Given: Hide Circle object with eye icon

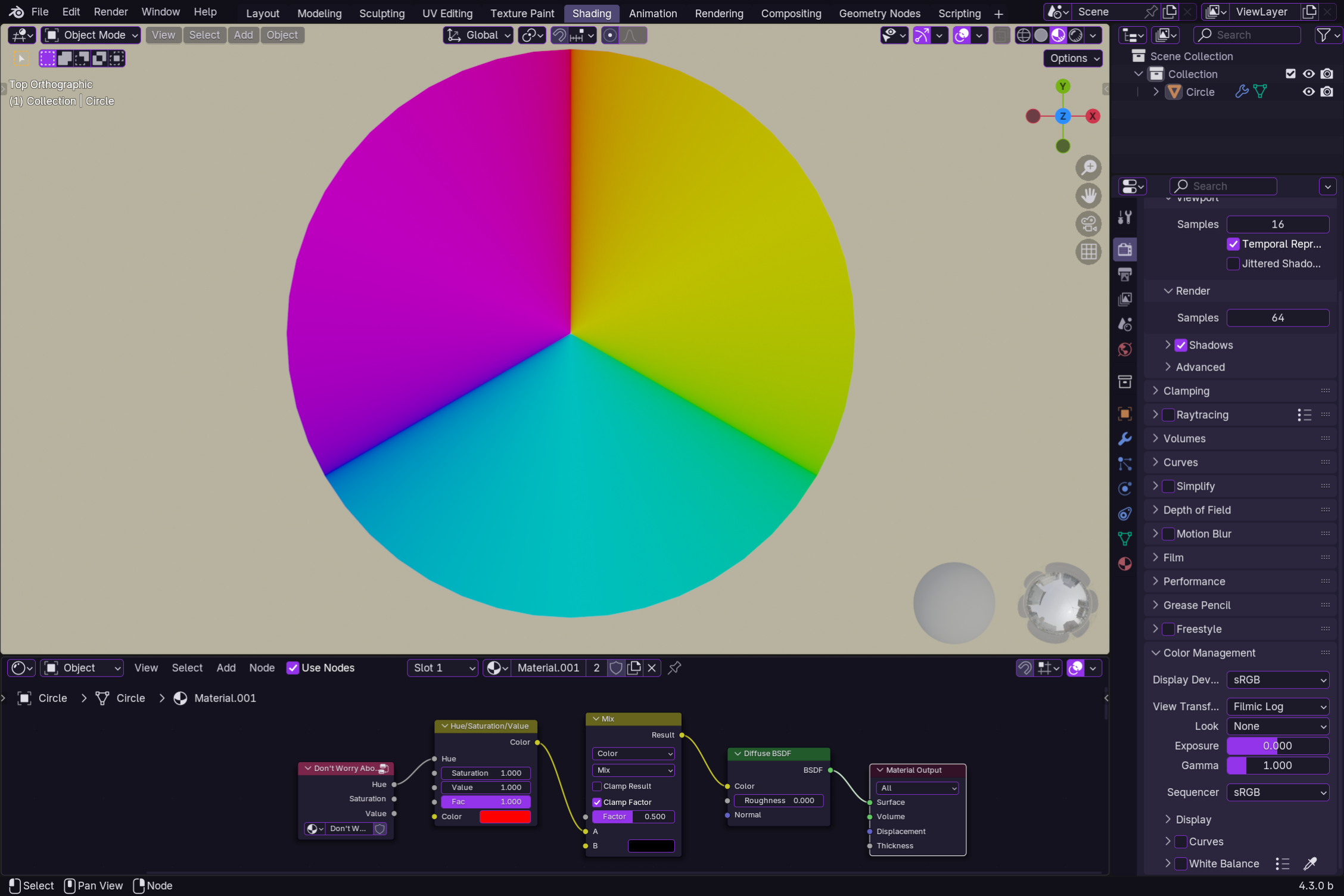Looking at the screenshot, I should tap(1308, 92).
